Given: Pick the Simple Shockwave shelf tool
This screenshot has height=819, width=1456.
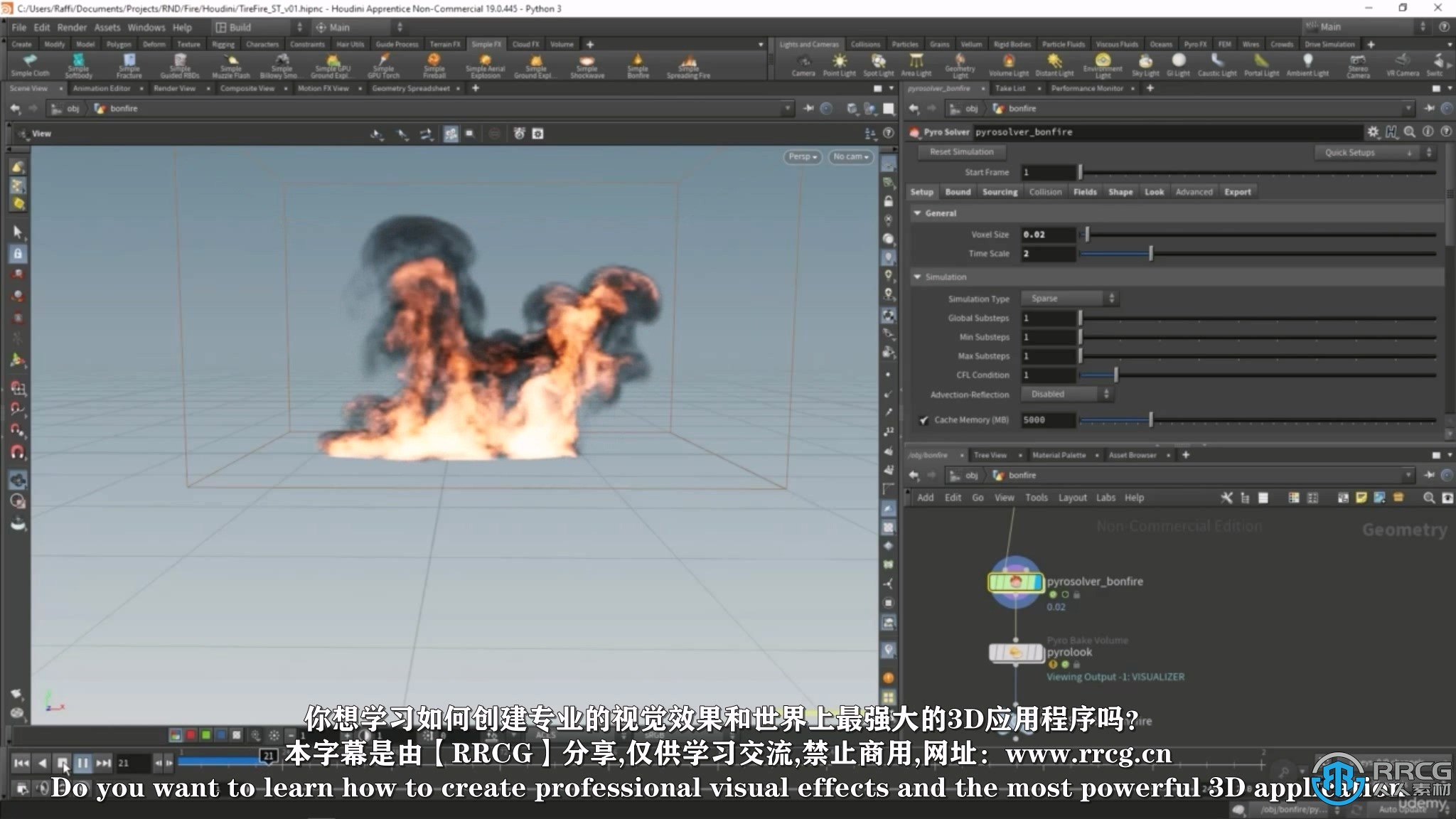Looking at the screenshot, I should pos(587,65).
